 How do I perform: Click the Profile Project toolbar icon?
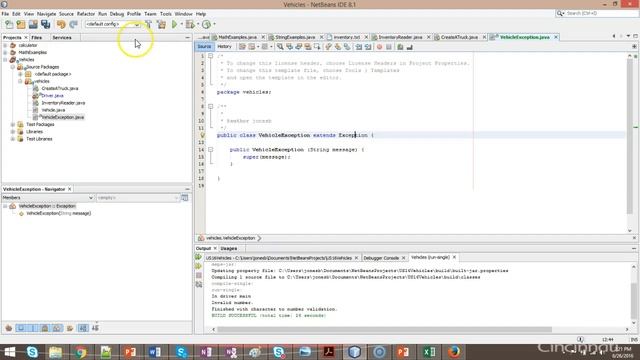(207, 24)
